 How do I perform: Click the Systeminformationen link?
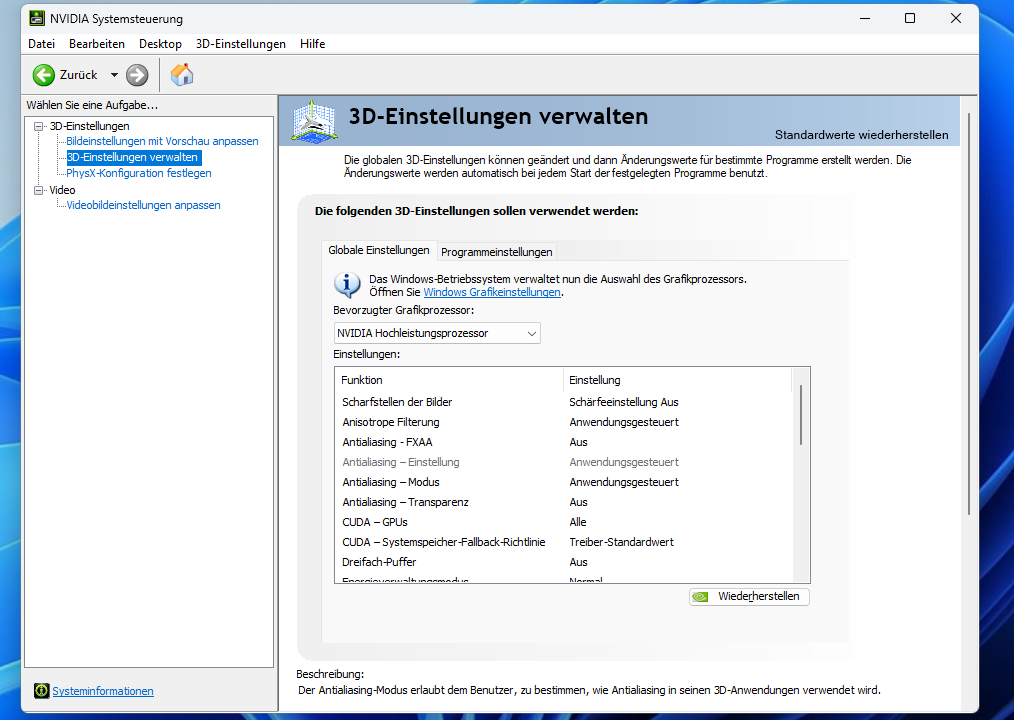pos(103,691)
